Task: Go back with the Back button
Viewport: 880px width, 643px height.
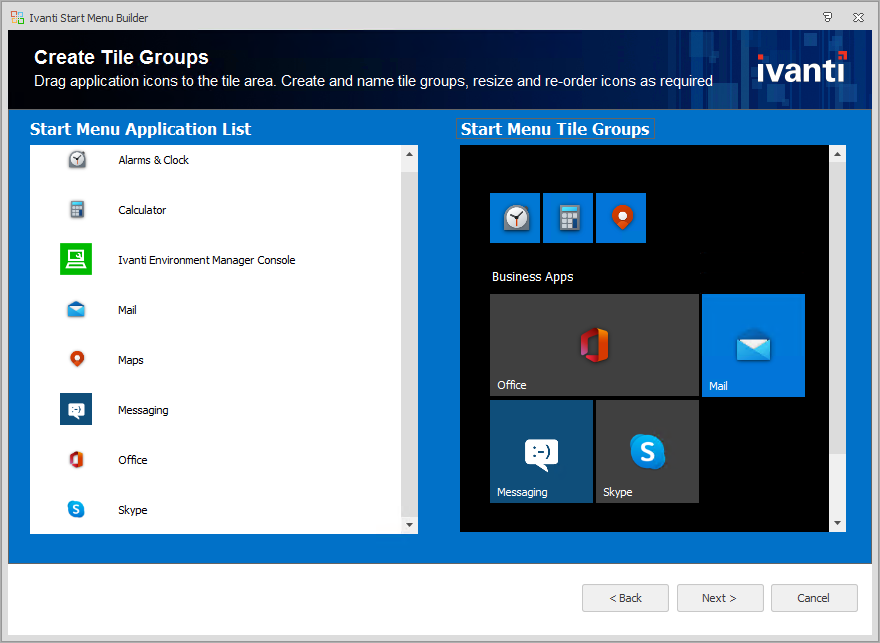Action: [626, 598]
